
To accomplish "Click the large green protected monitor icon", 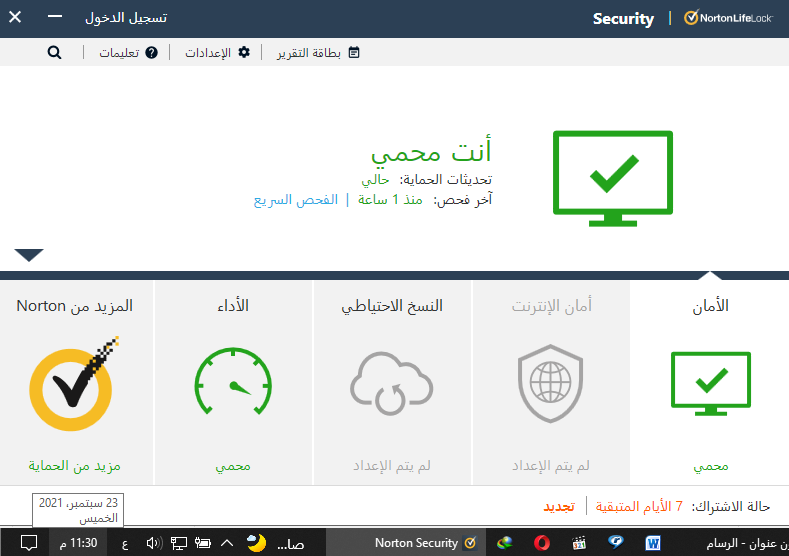I will [x=613, y=178].
